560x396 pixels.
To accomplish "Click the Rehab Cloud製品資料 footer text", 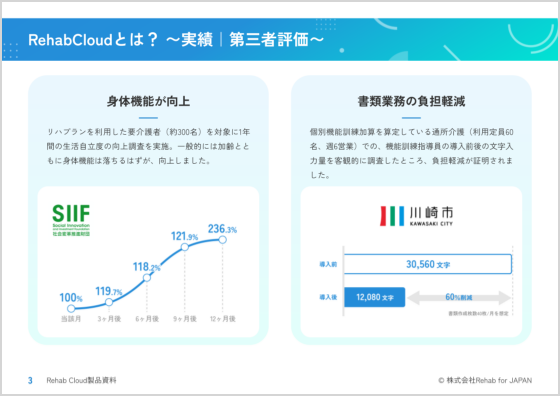I will tap(81, 381).
